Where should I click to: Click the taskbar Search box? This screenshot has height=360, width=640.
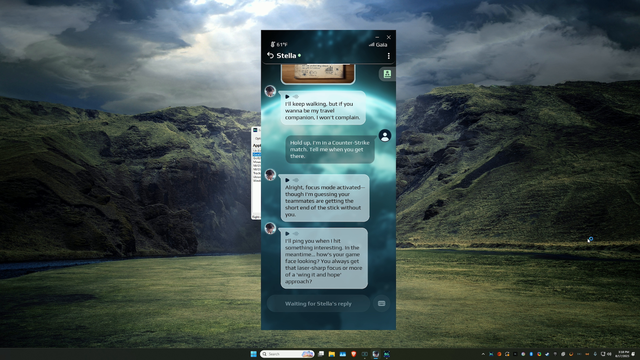(x=287, y=354)
